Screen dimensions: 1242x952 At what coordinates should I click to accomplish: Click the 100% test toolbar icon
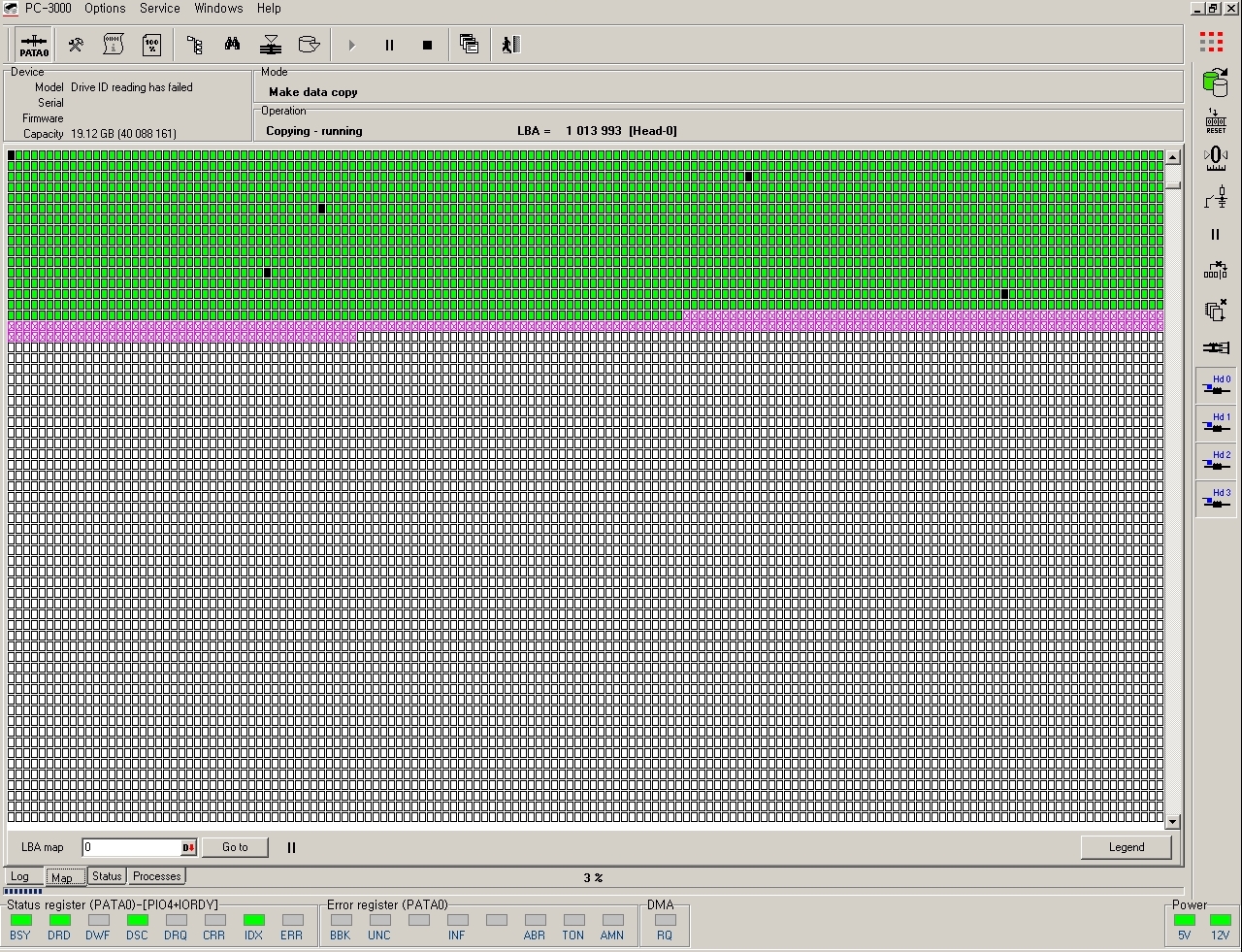click(152, 45)
